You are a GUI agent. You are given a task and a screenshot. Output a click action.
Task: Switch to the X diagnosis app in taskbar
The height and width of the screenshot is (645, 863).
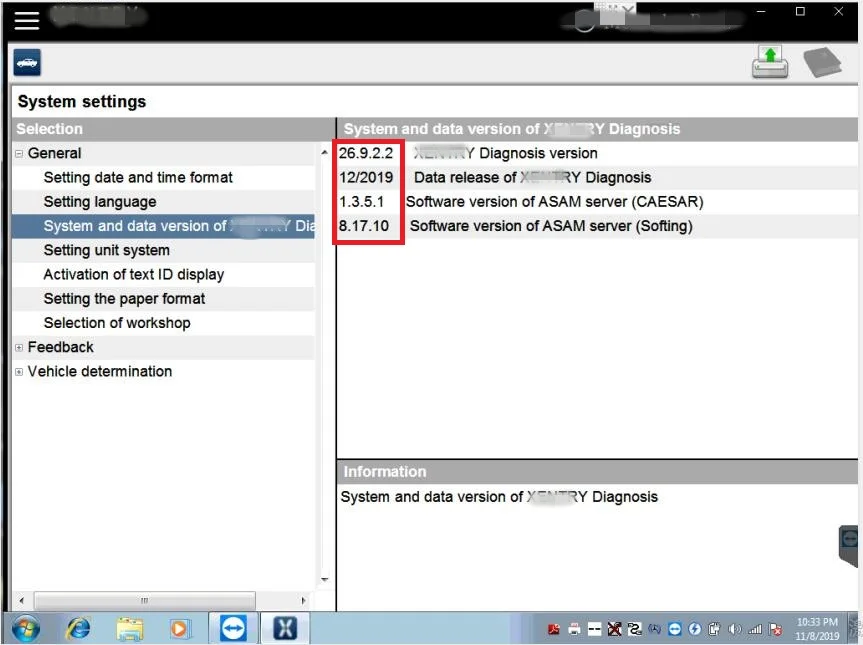coord(285,628)
